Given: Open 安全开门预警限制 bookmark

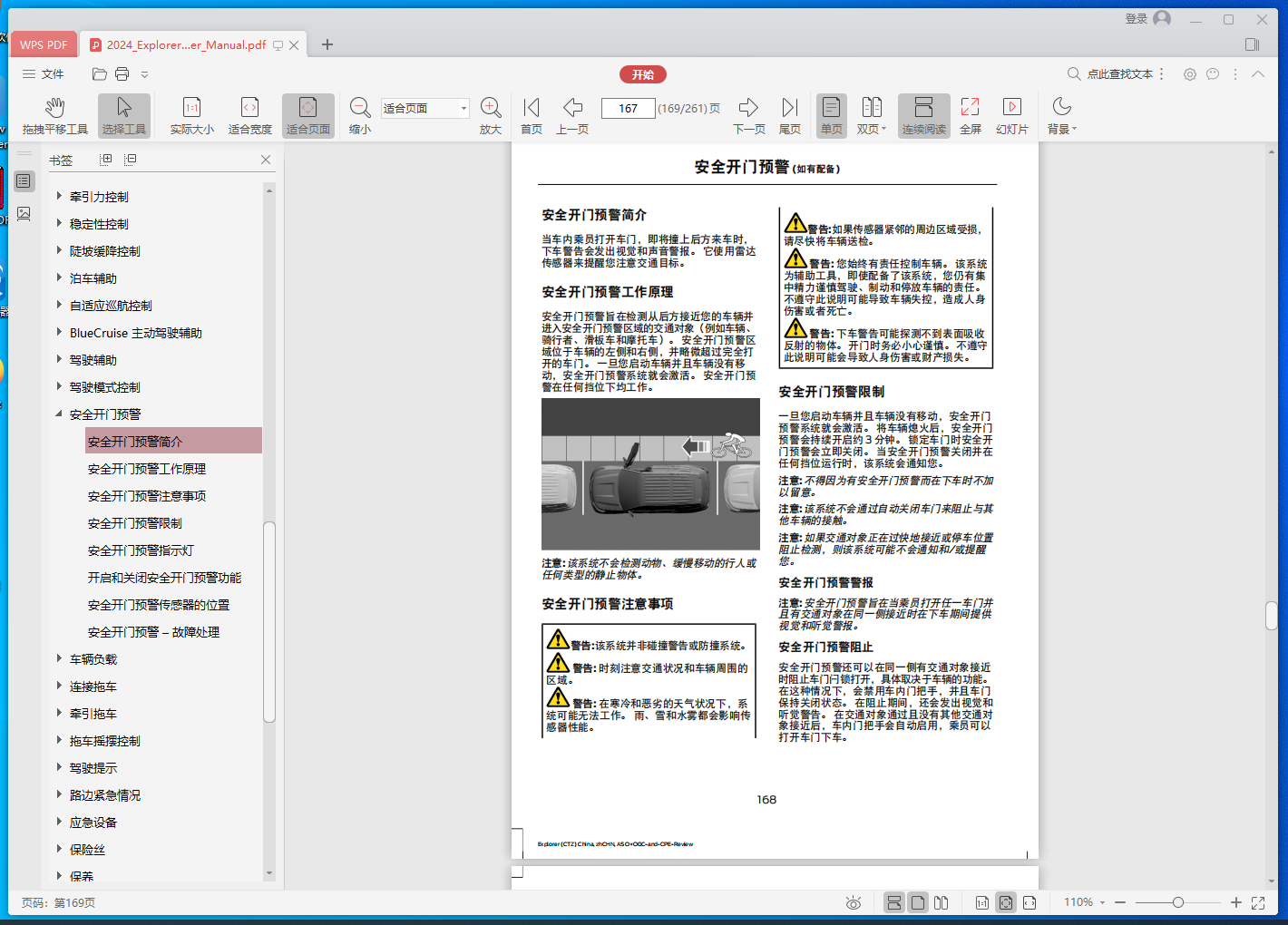Looking at the screenshot, I should [x=135, y=523].
